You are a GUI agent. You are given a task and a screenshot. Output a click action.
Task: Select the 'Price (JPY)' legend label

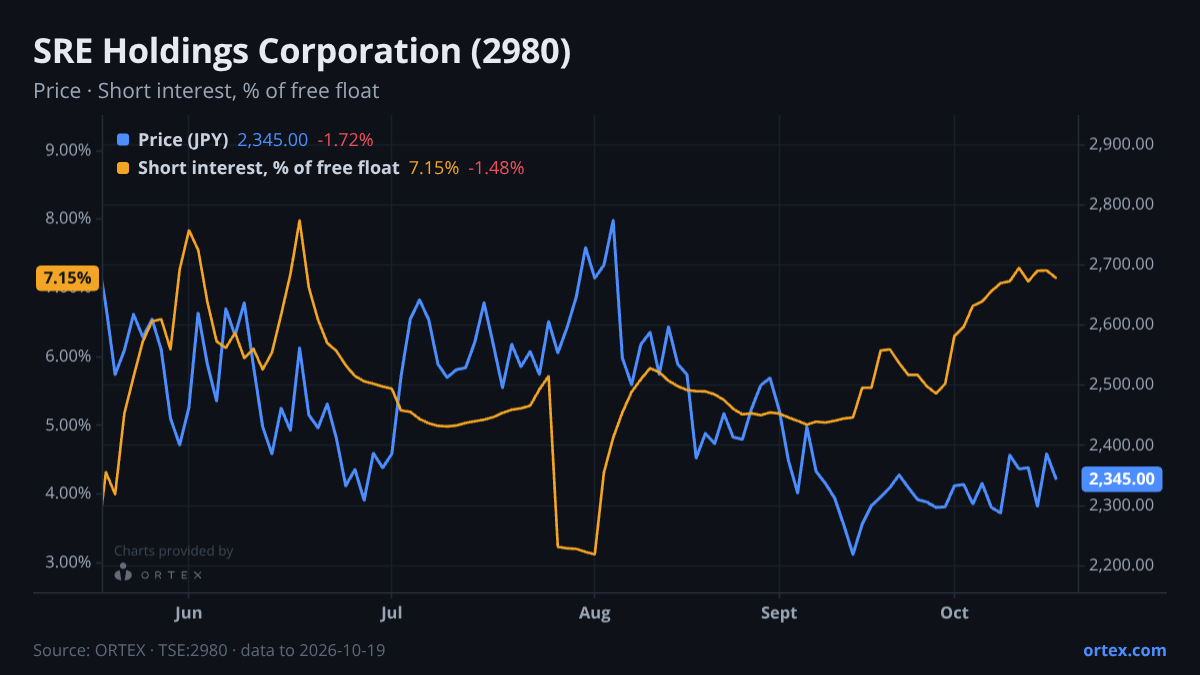tap(183, 140)
